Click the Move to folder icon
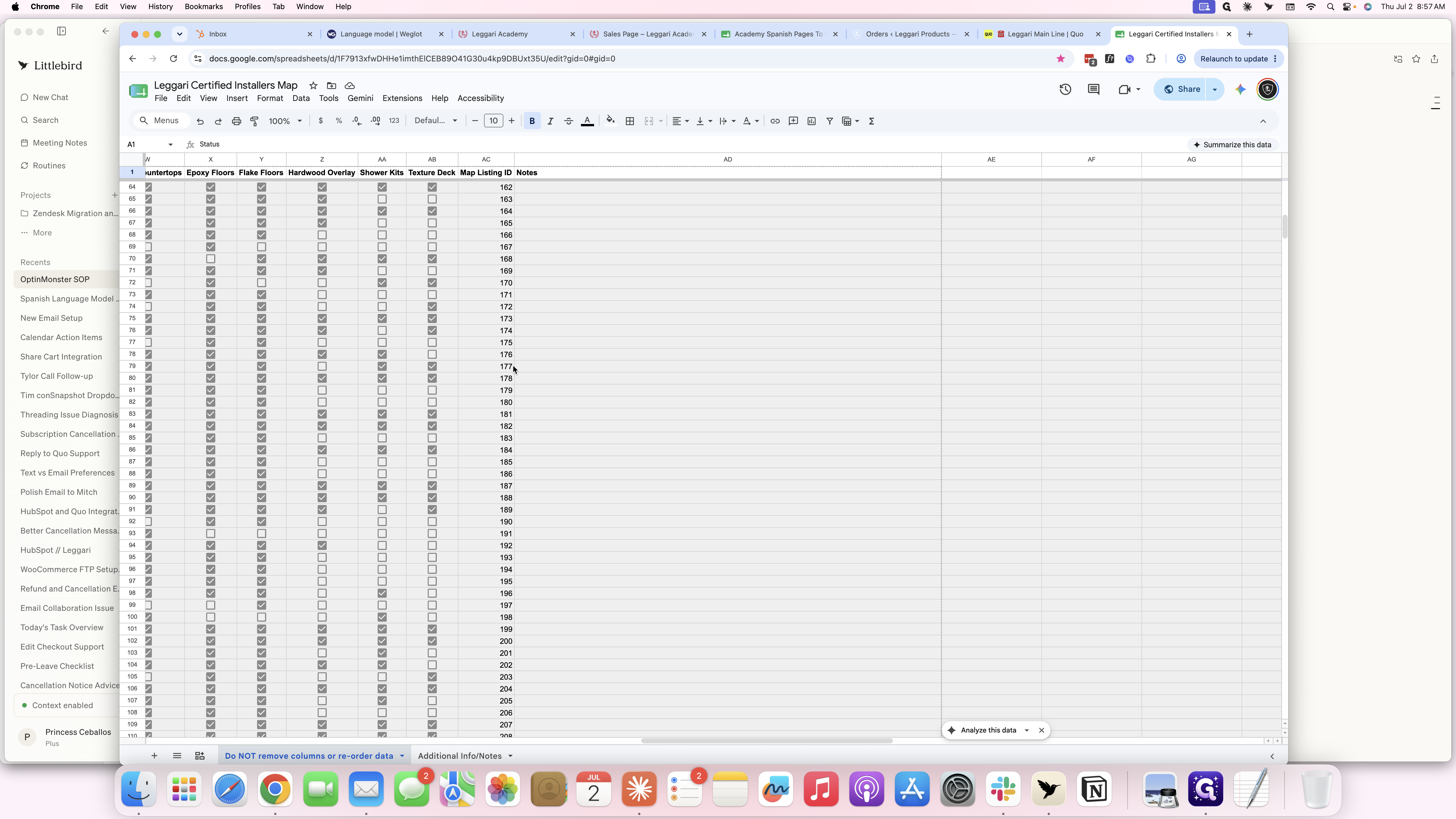 (x=332, y=85)
